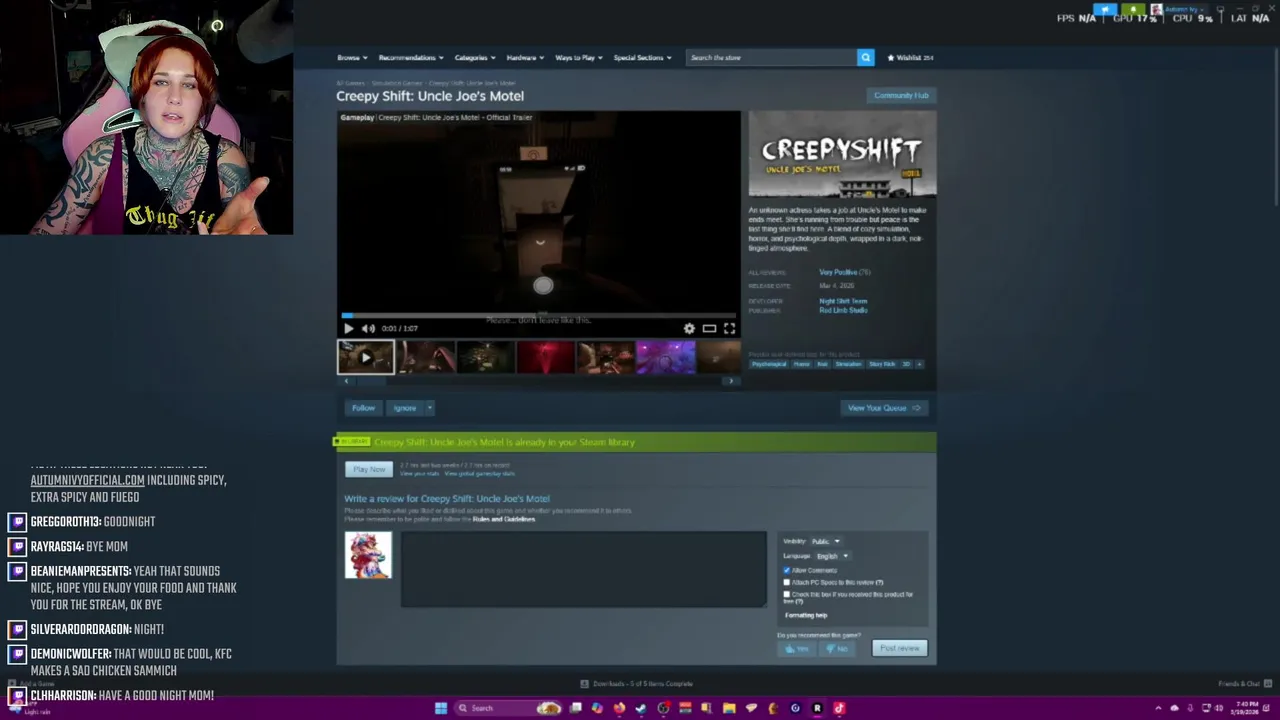
Task: Open Firefox from the taskbar
Action: (619, 708)
